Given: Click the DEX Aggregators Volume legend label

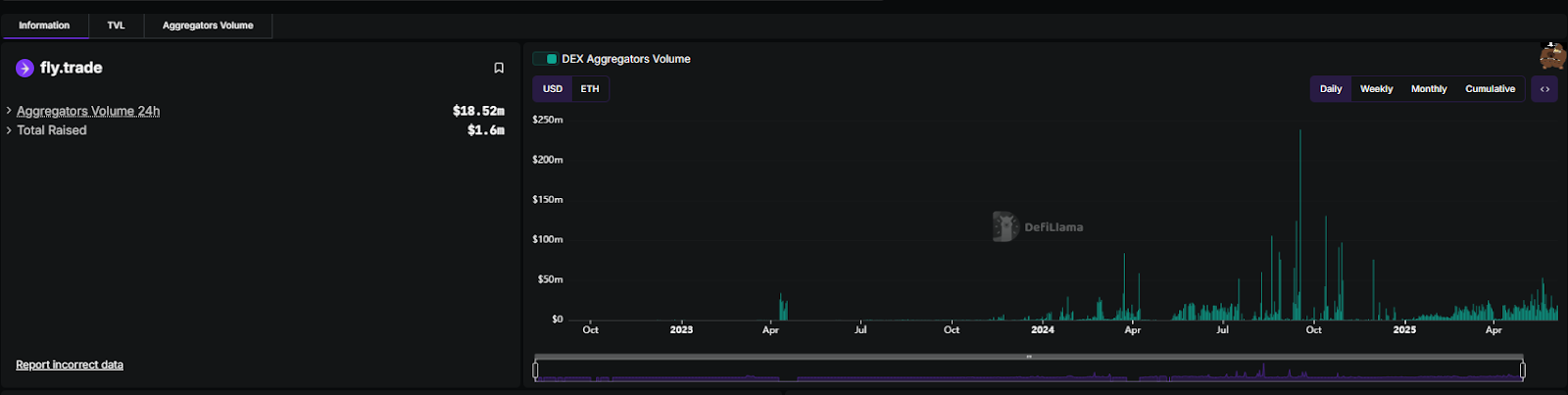Looking at the screenshot, I should (626, 59).
